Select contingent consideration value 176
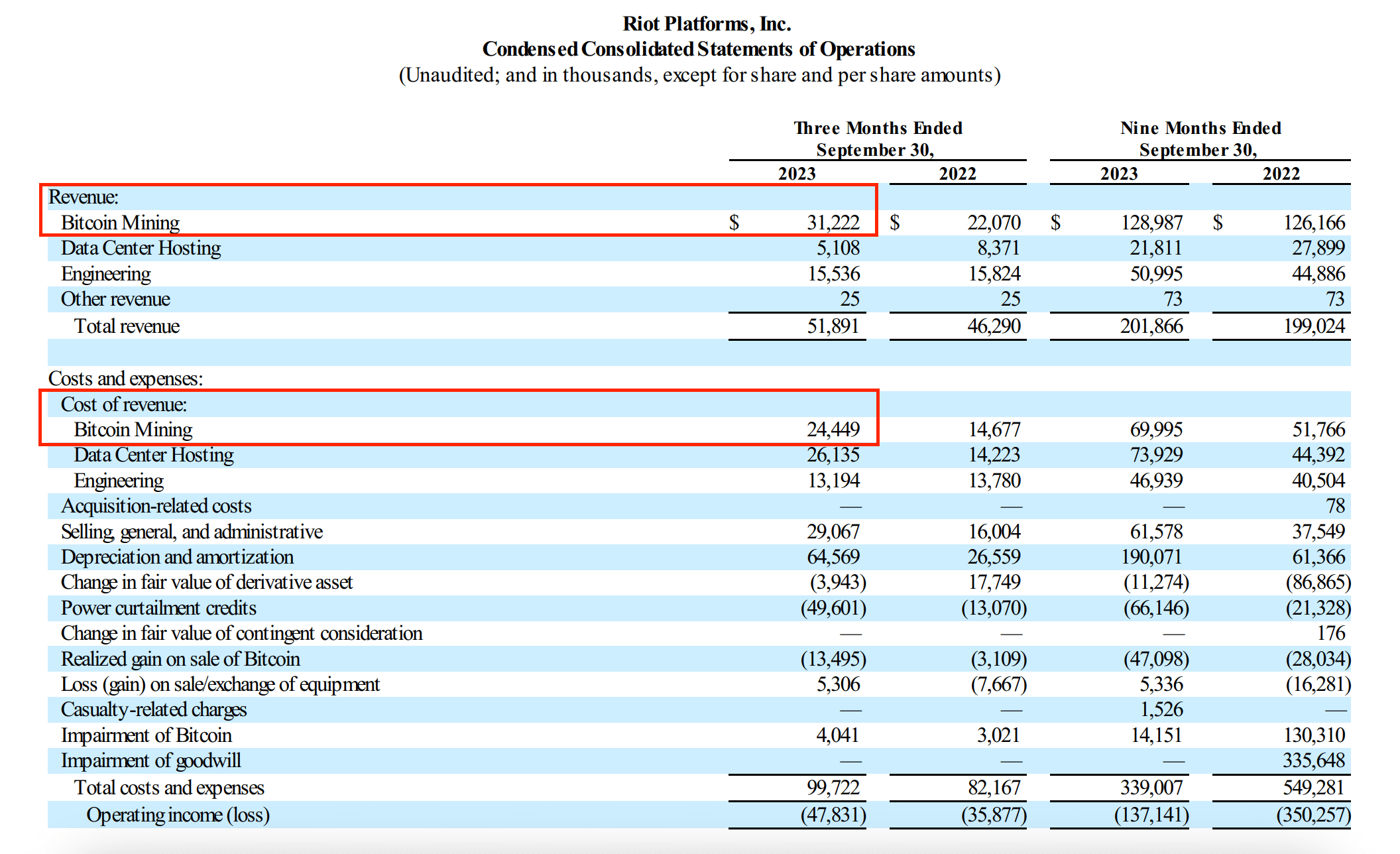The height and width of the screenshot is (854, 1400). click(x=1331, y=633)
